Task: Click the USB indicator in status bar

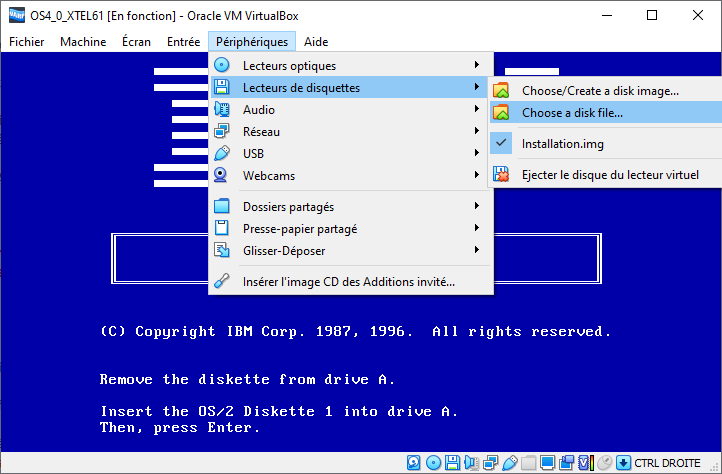Action: [509, 462]
